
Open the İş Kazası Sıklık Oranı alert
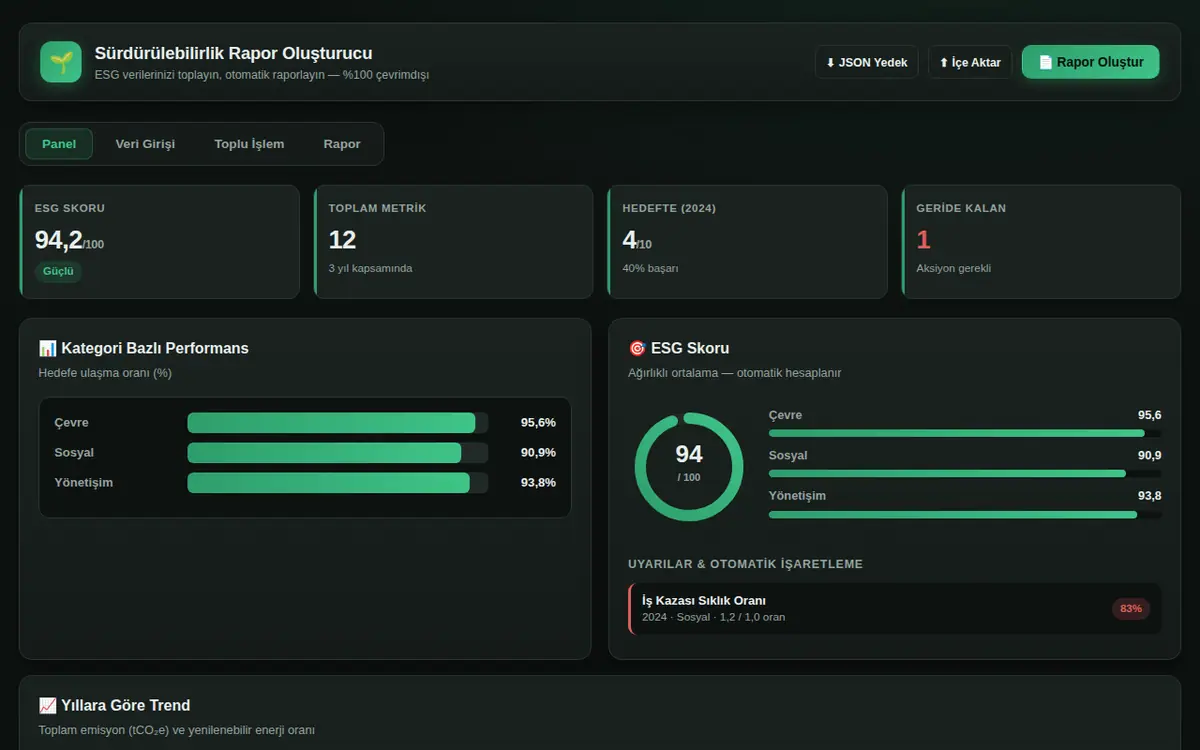(x=895, y=608)
